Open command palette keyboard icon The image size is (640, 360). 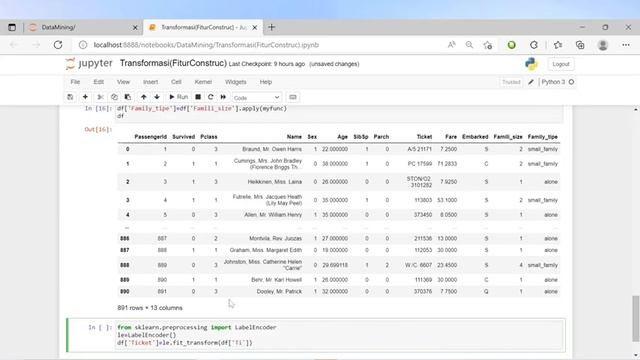pos(293,97)
